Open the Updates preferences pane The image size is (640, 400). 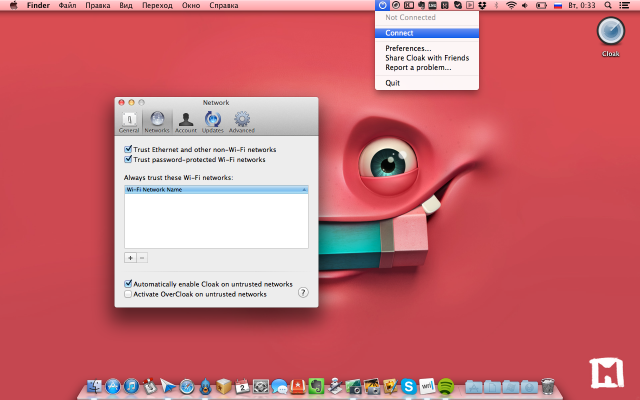[213, 121]
